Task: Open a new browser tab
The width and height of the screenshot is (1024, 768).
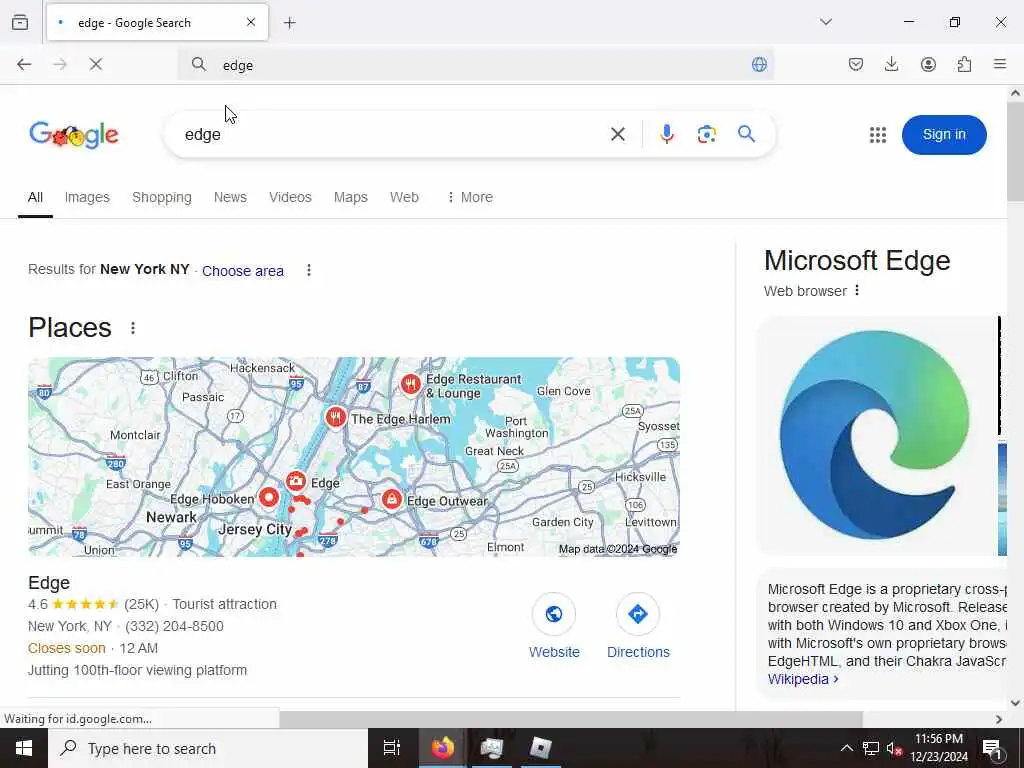Action: 290,23
